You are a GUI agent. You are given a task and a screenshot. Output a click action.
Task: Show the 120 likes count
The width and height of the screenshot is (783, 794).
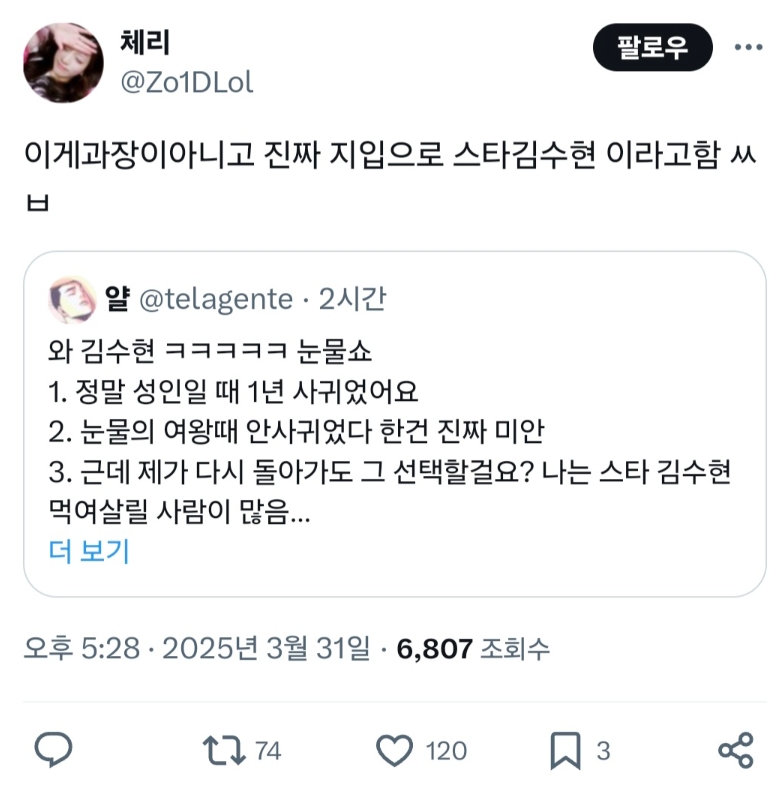coord(446,751)
